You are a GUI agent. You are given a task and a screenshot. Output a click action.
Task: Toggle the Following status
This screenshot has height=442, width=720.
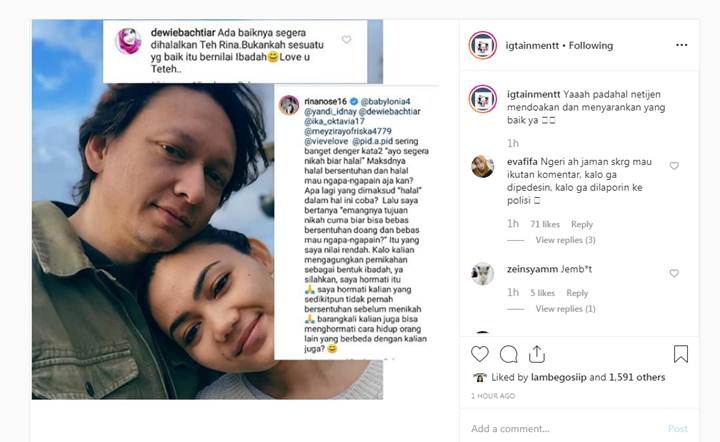591,45
